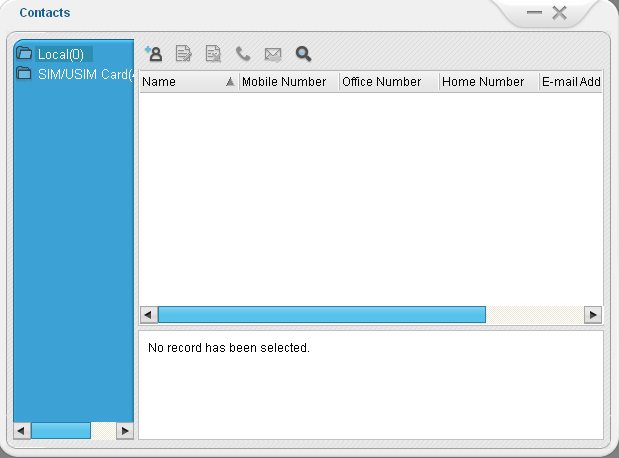This screenshot has height=458, width=619.
Task: Select the SIM/USIM Card folder
Action: click(86, 74)
